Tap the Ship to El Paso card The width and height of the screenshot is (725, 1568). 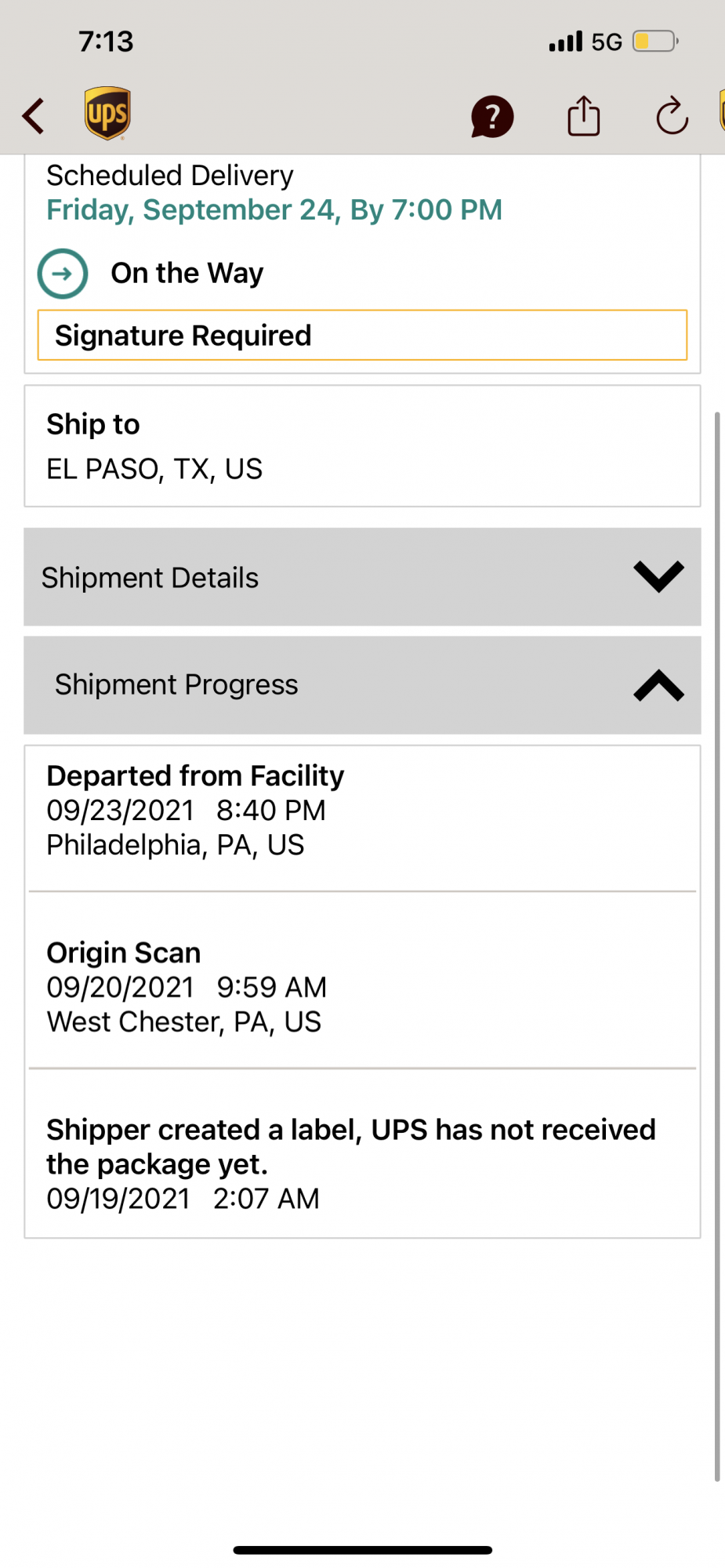pyautogui.click(x=362, y=446)
